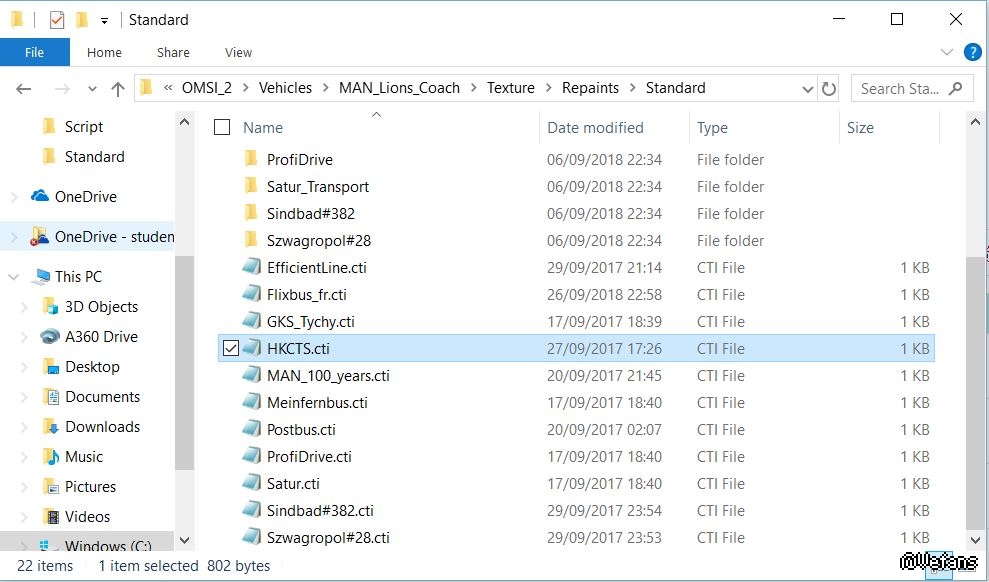Open the Script folder in navigation pane
989x582 pixels.
(x=84, y=127)
